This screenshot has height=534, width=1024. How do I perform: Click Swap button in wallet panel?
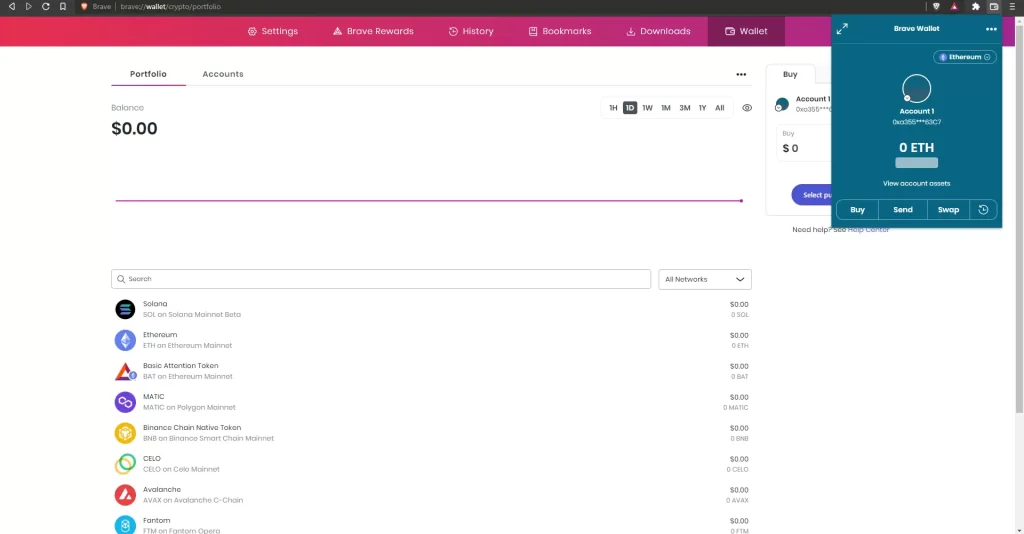tap(948, 210)
